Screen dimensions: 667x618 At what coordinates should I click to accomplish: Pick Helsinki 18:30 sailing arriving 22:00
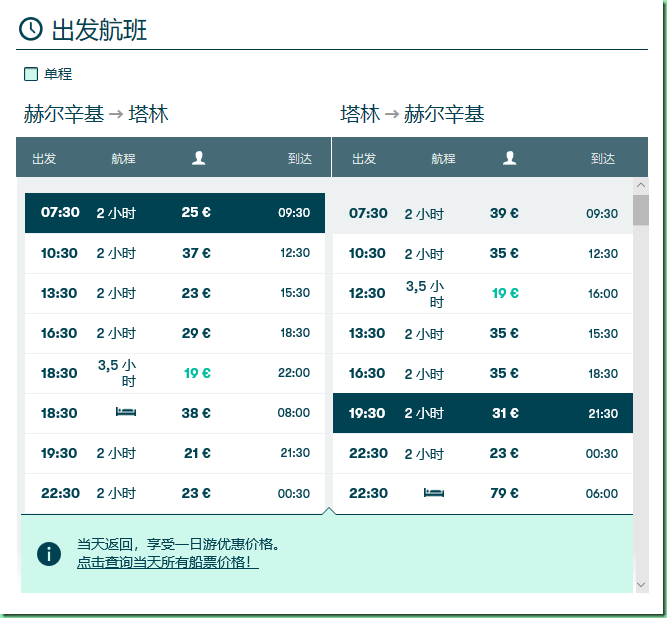click(175, 373)
